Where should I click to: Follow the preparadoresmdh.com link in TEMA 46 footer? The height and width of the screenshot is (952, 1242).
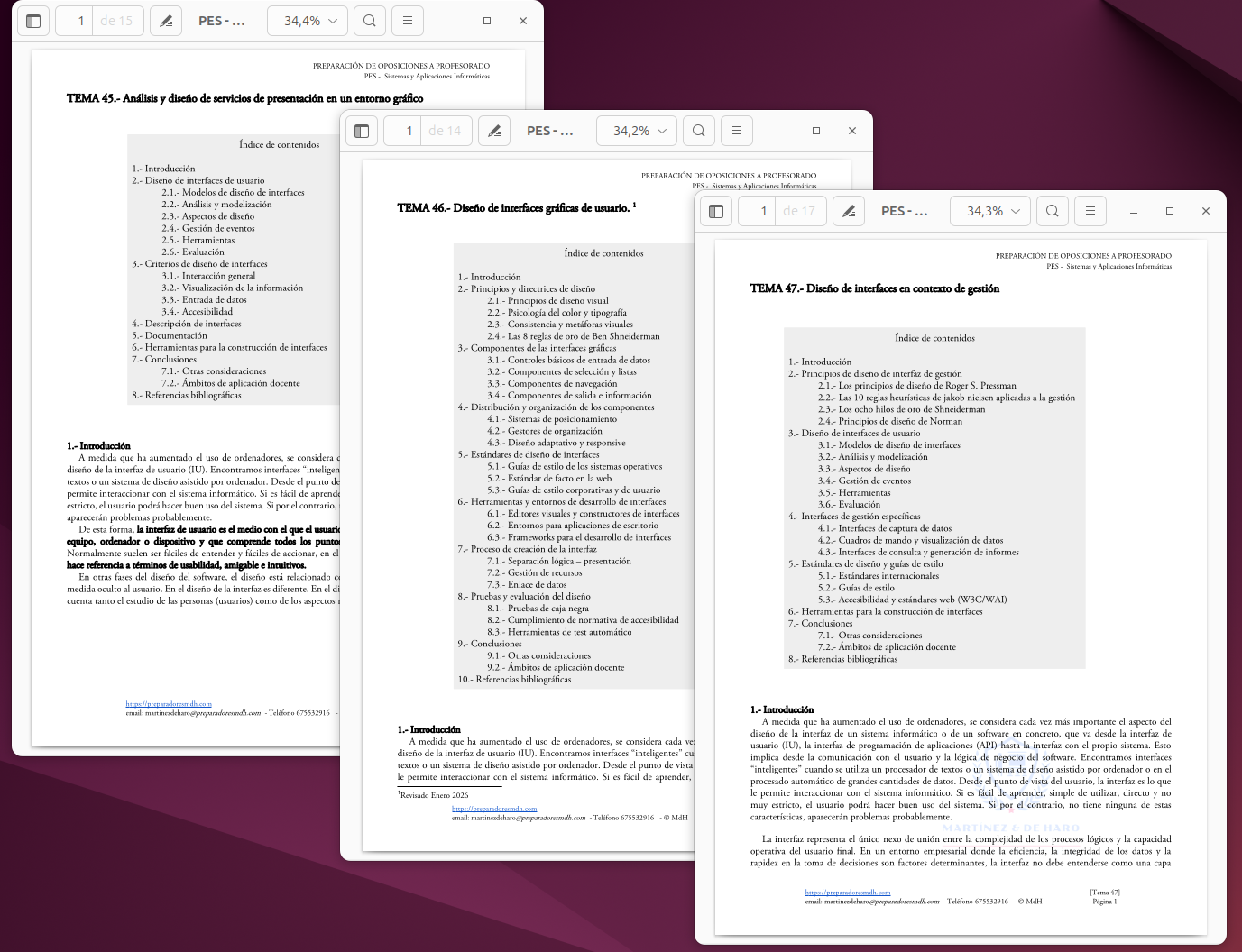494,809
